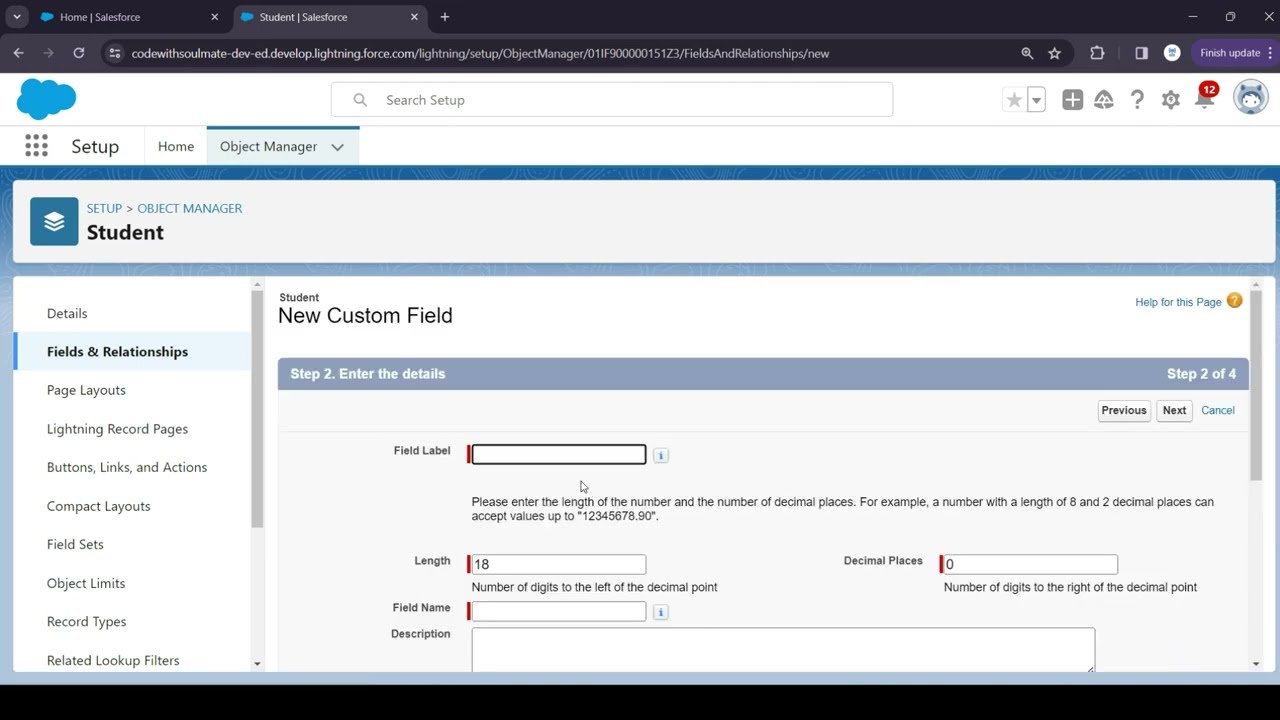The width and height of the screenshot is (1280, 720).
Task: Switch to the Student | Salesforce browser tab
Action: pos(330,17)
